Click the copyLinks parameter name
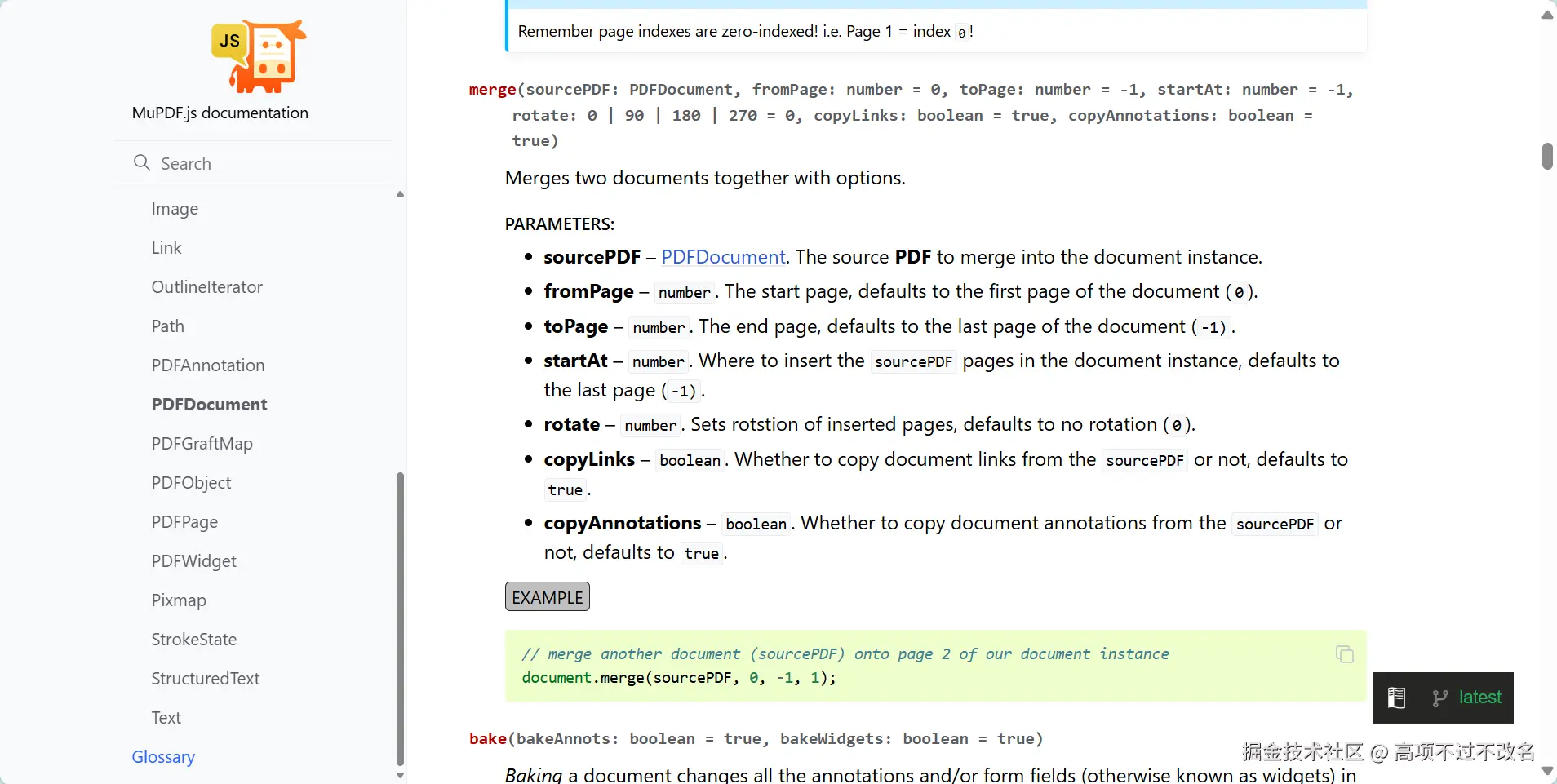The image size is (1557, 784). point(589,459)
